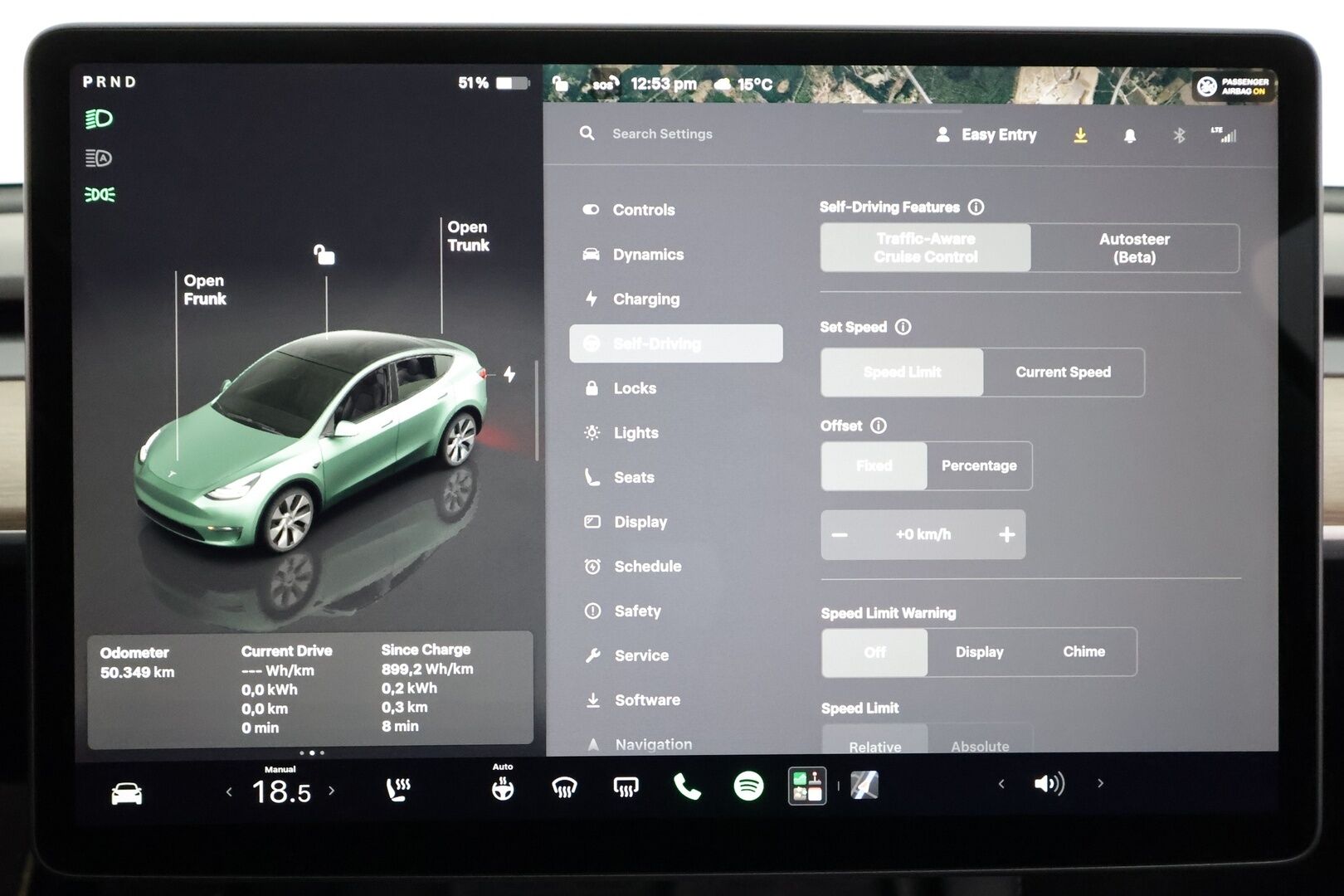The width and height of the screenshot is (1344, 896).
Task: Toggle the heated steering wheel icon
Action: pos(502,789)
